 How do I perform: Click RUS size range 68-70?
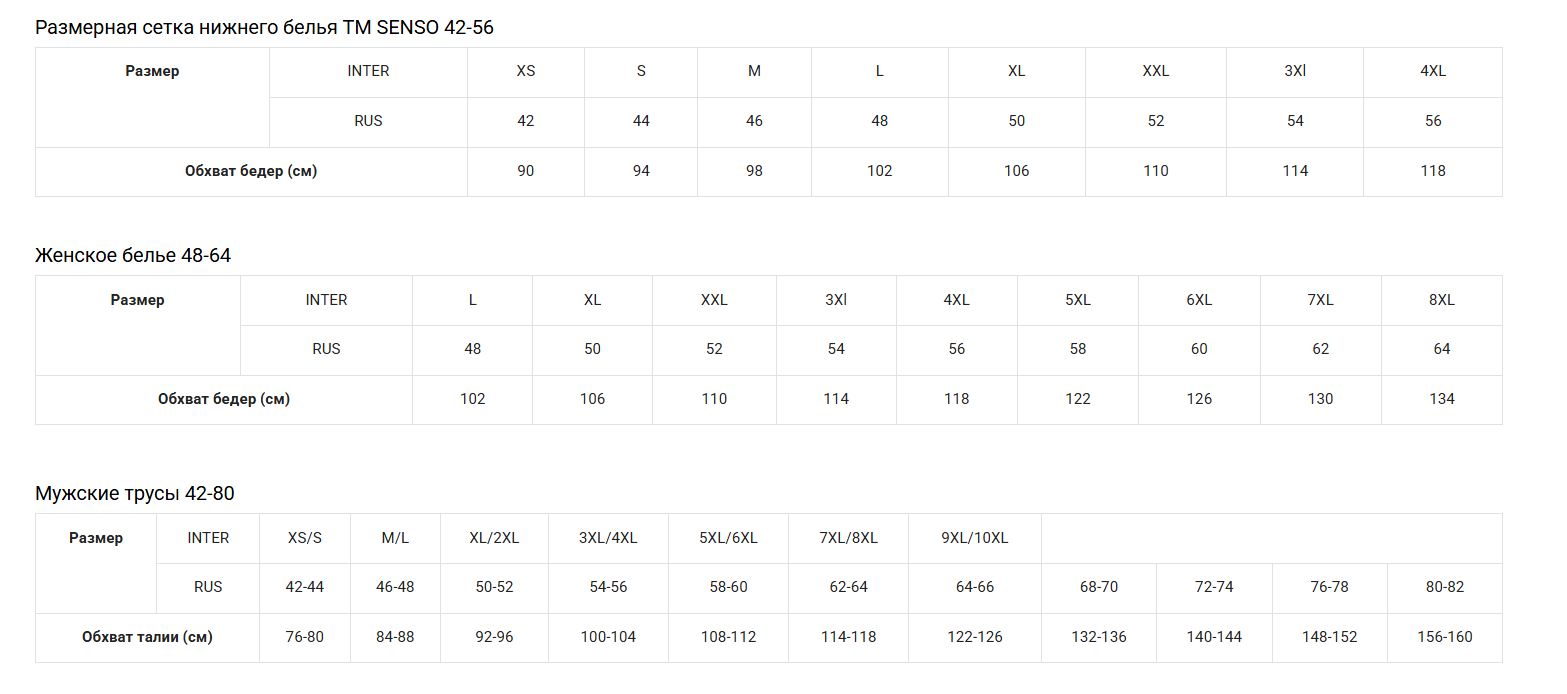(x=1099, y=587)
